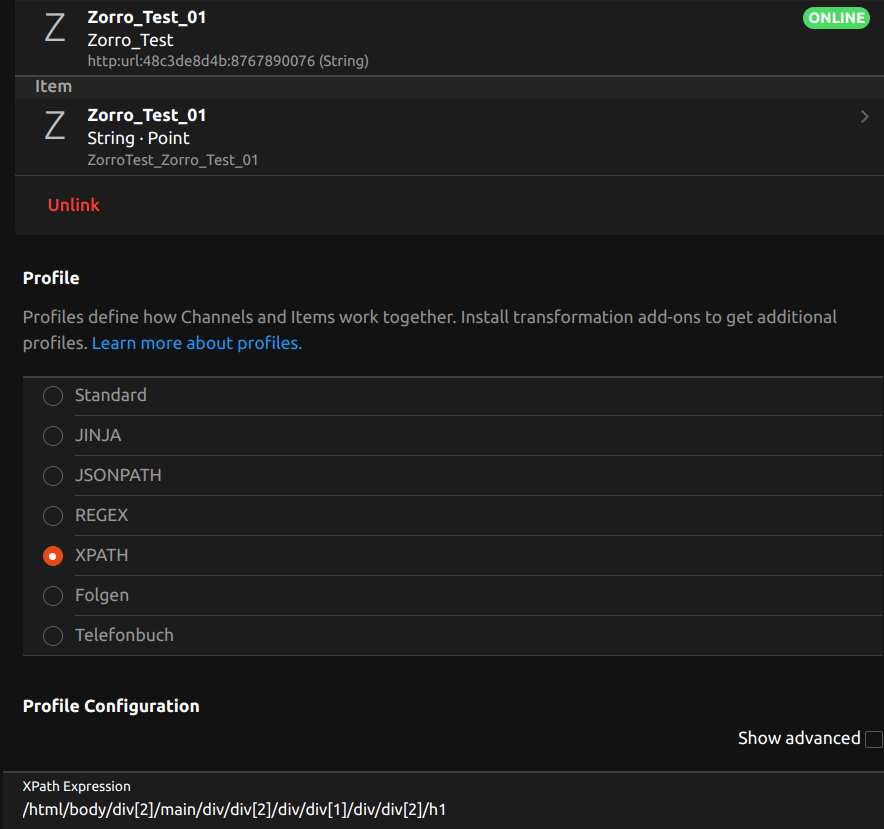This screenshot has width=884, height=829.
Task: Click the red Unlink button
Action: coord(73,205)
